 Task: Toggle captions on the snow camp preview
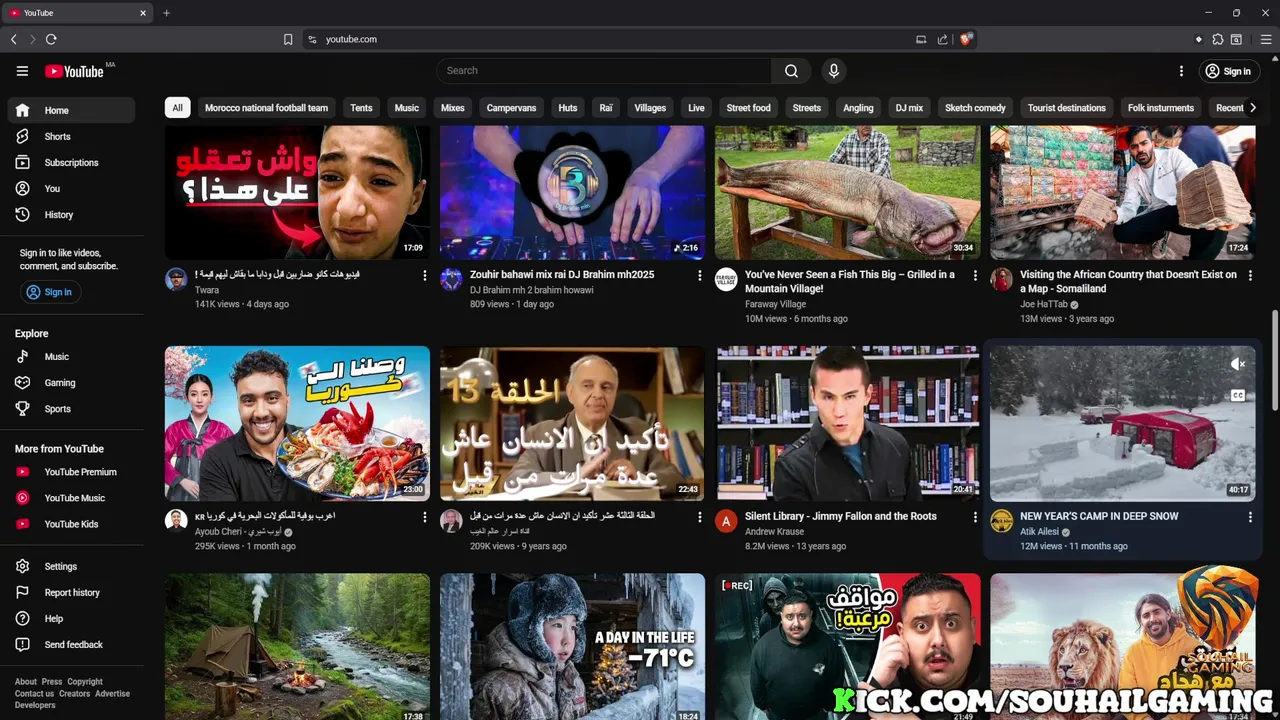pos(1237,395)
